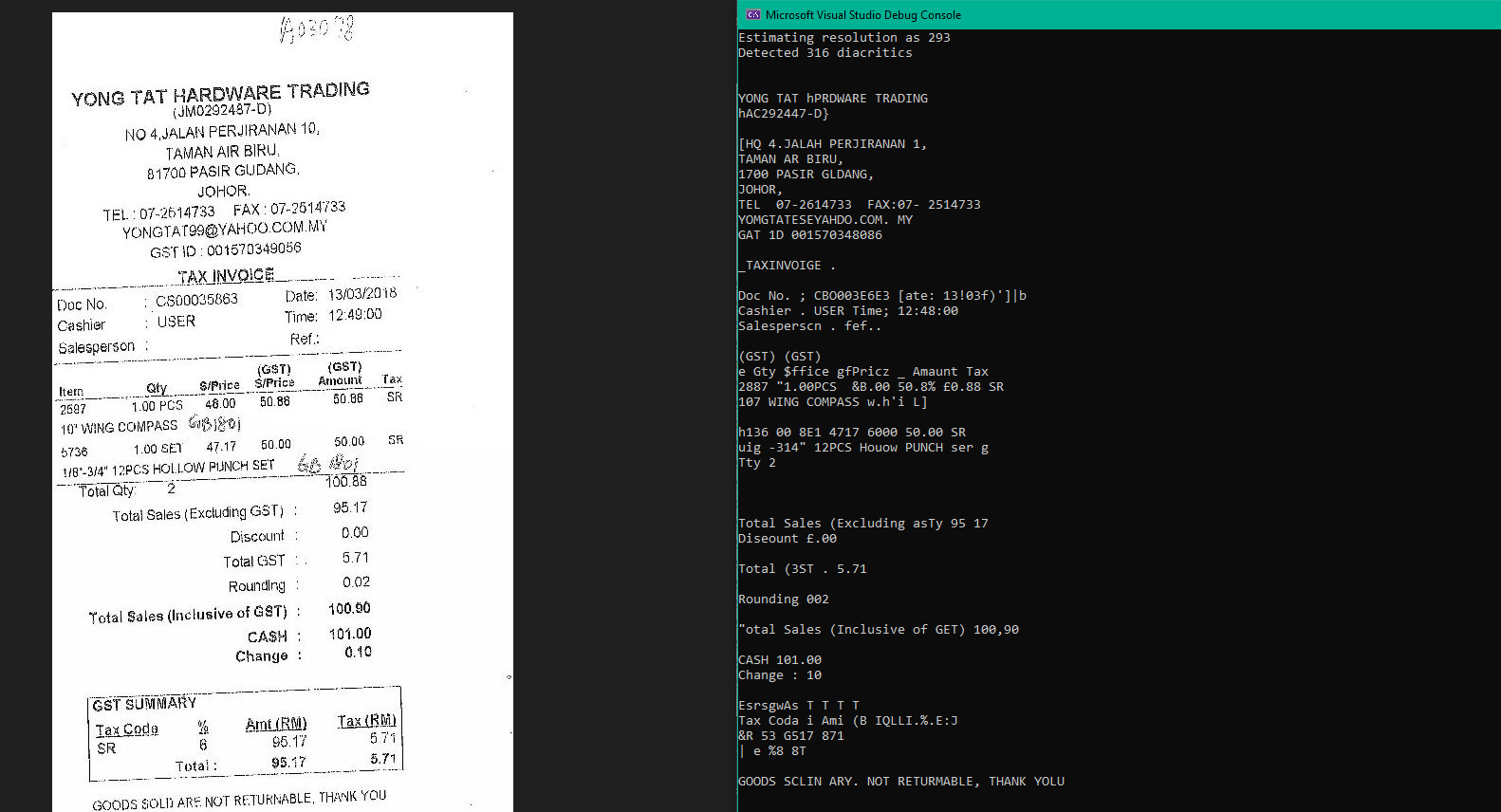Click 'Total Sales (Inclusive of GST)' label on receipt
The width and height of the screenshot is (1501, 812).
pyautogui.click(x=188, y=615)
